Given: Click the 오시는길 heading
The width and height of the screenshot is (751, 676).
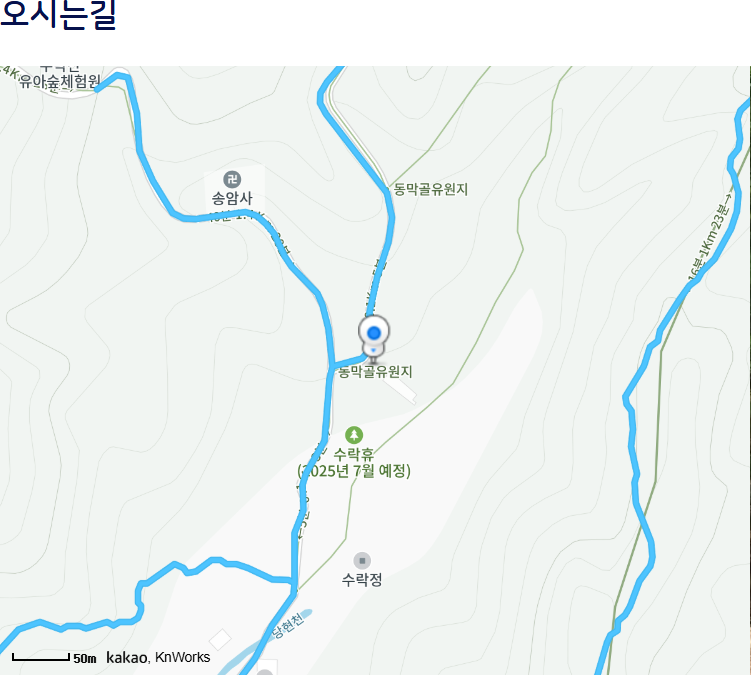Looking at the screenshot, I should coord(58,14).
